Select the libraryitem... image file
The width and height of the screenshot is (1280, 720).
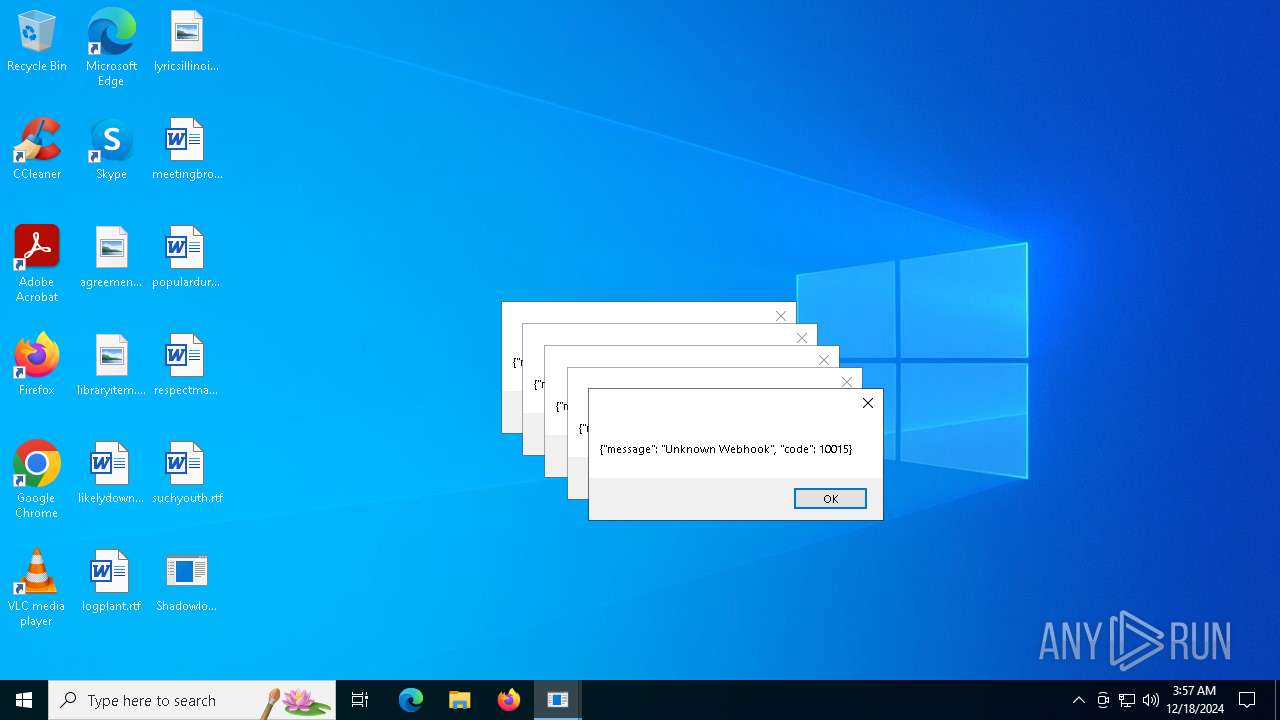pyautogui.click(x=111, y=365)
